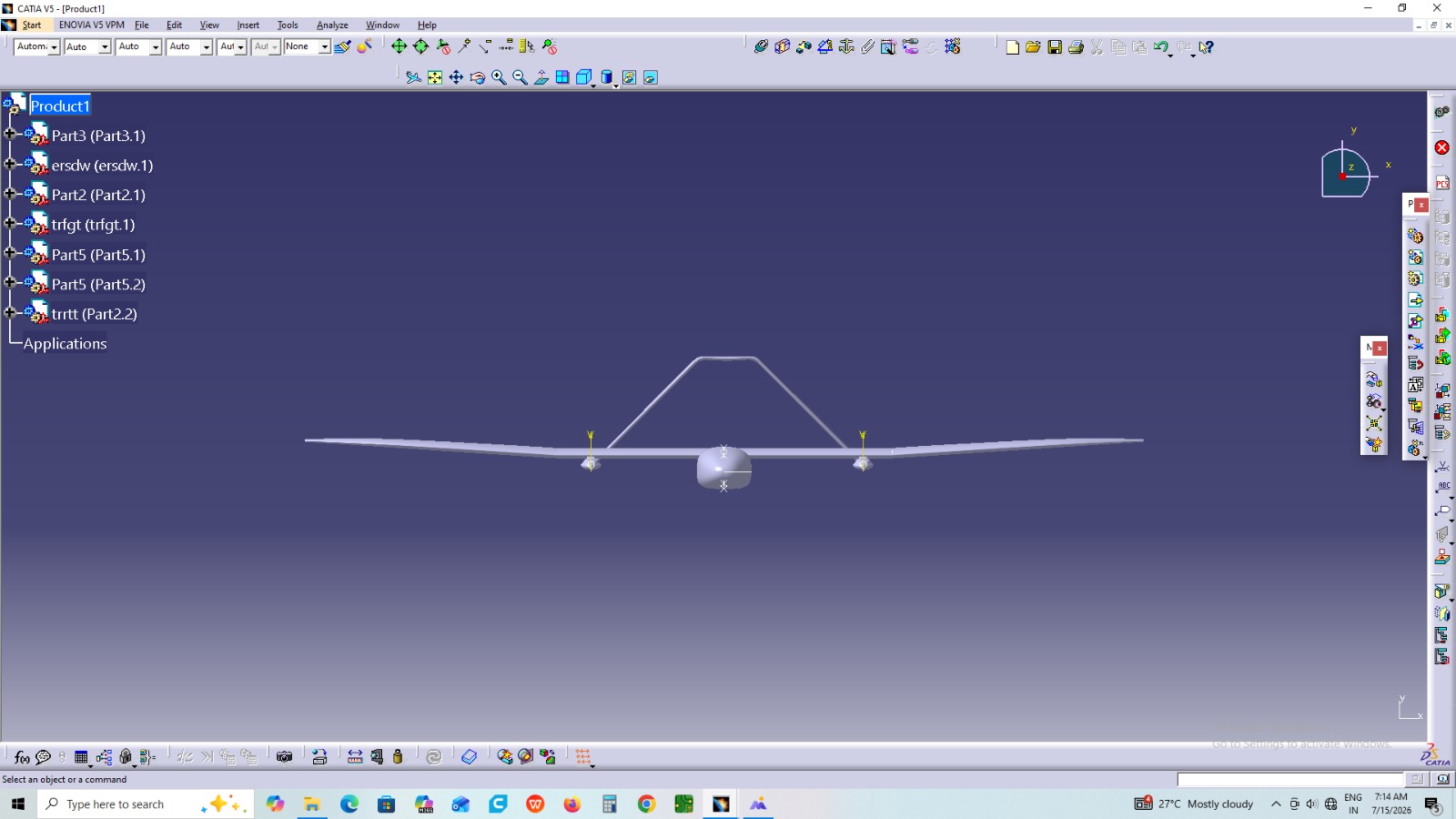
Task: Open the Tools menu
Action: click(288, 25)
